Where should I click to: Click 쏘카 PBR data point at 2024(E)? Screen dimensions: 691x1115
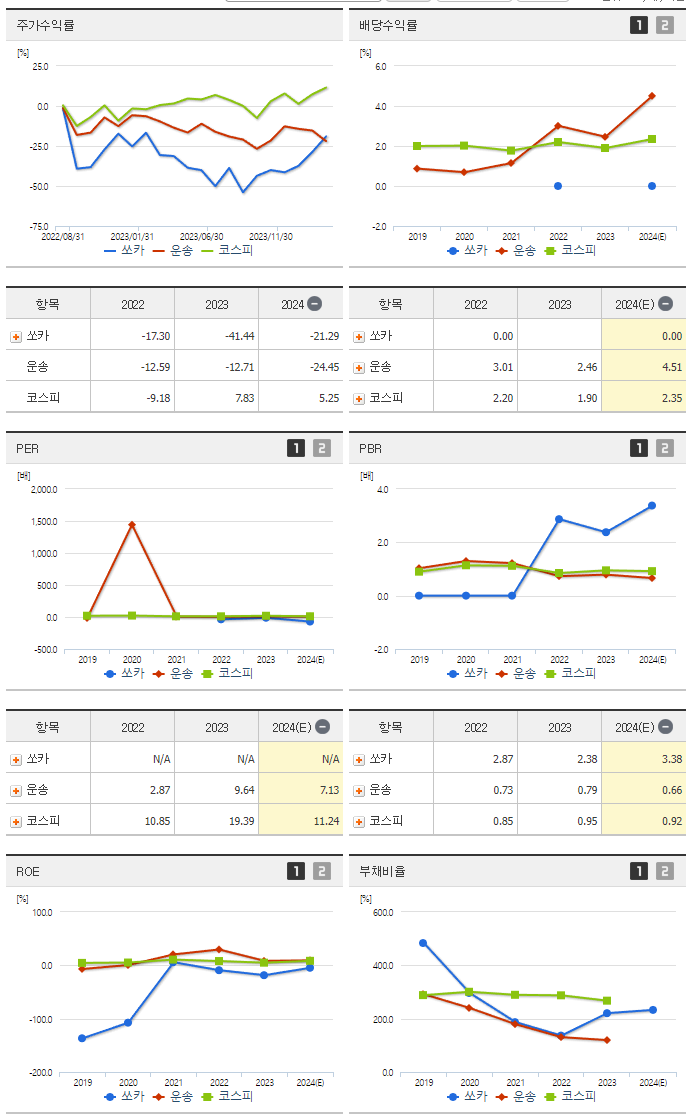click(652, 506)
